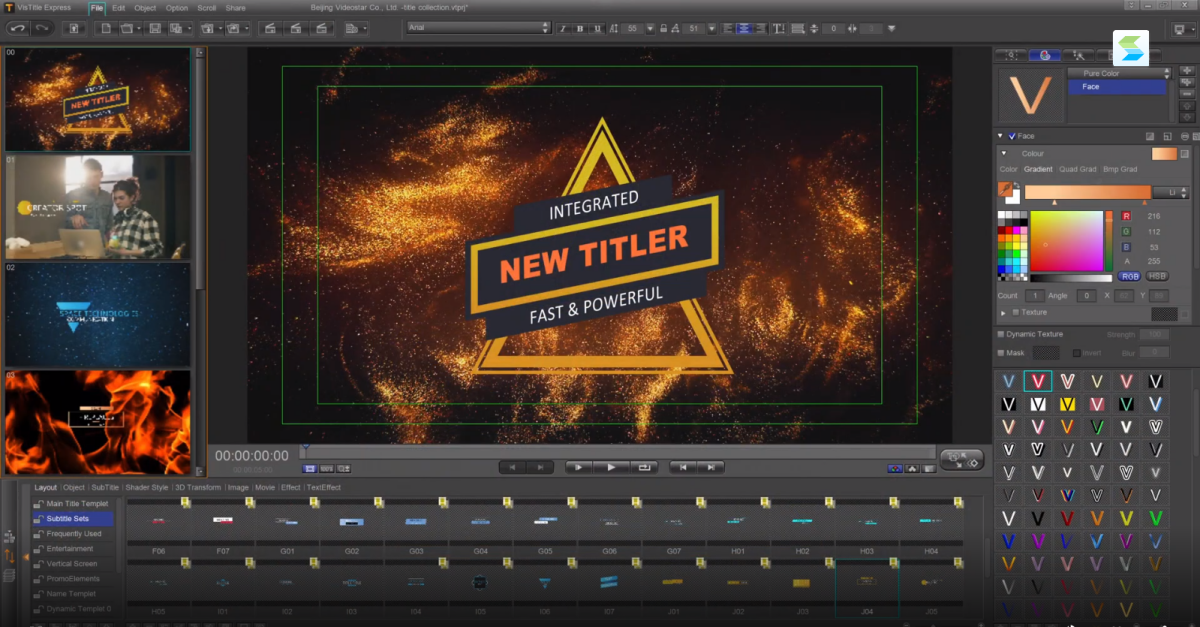The image size is (1200, 627).
Task: Collapse the Colour section
Action: pyautogui.click(x=1004, y=154)
